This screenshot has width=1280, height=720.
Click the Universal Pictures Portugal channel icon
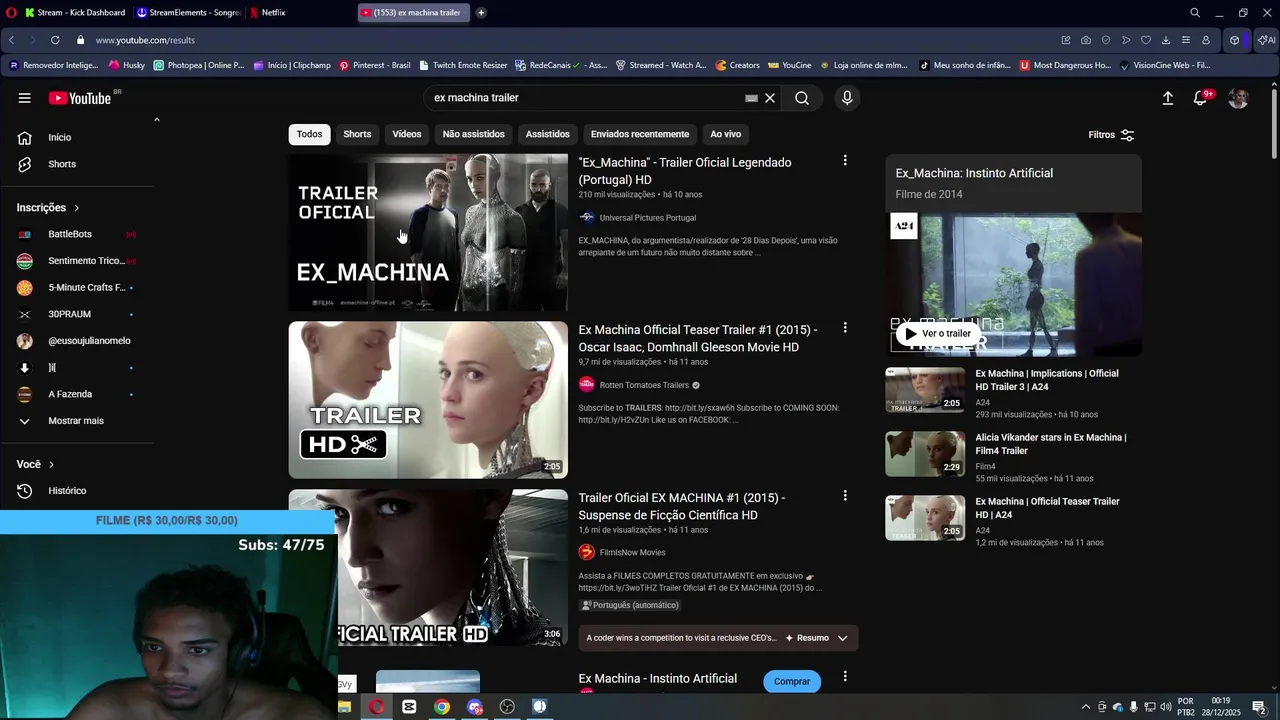coord(587,217)
